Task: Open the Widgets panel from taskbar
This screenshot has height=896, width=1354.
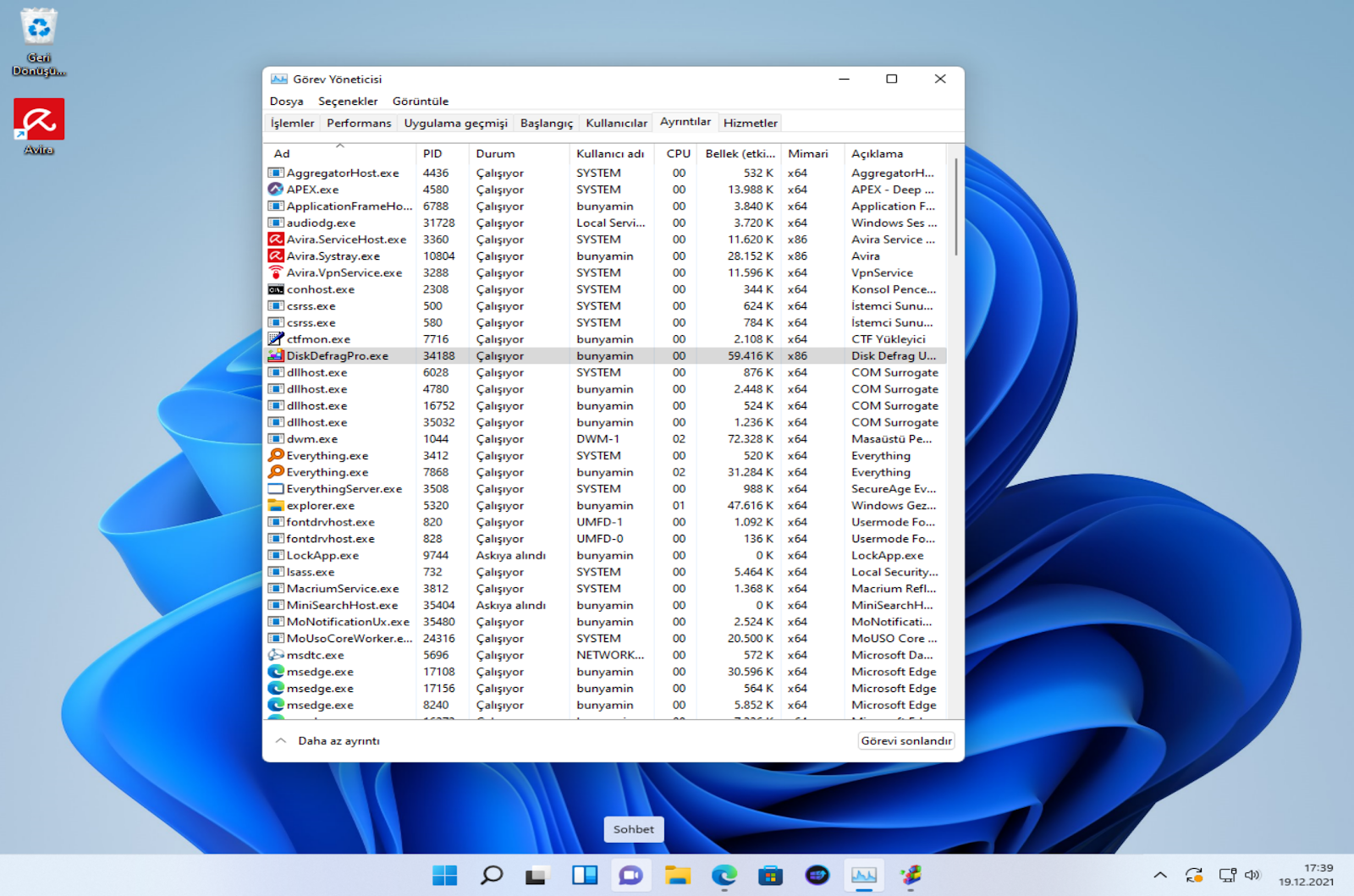Action: tap(584, 876)
